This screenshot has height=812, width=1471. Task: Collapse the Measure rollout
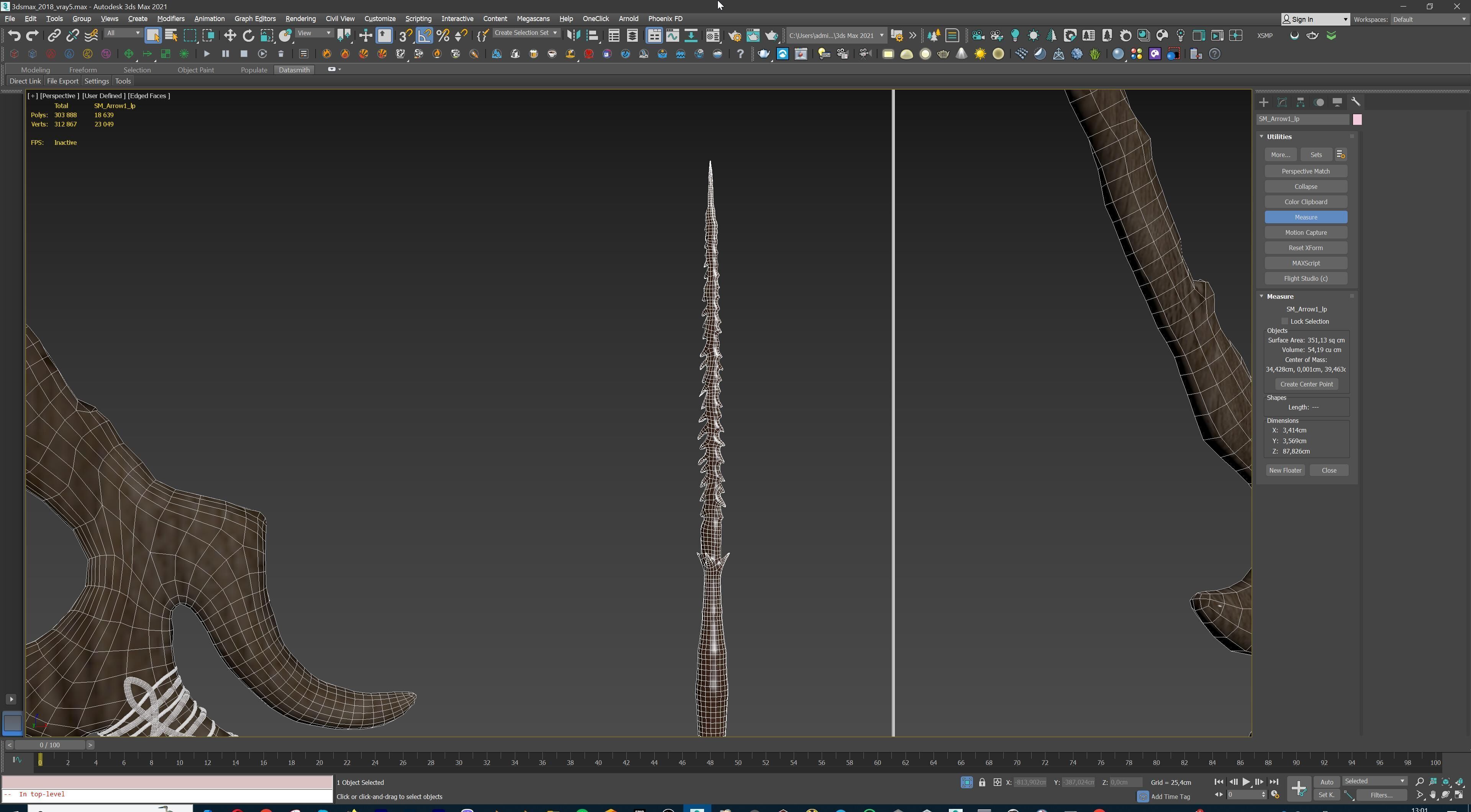click(1262, 296)
